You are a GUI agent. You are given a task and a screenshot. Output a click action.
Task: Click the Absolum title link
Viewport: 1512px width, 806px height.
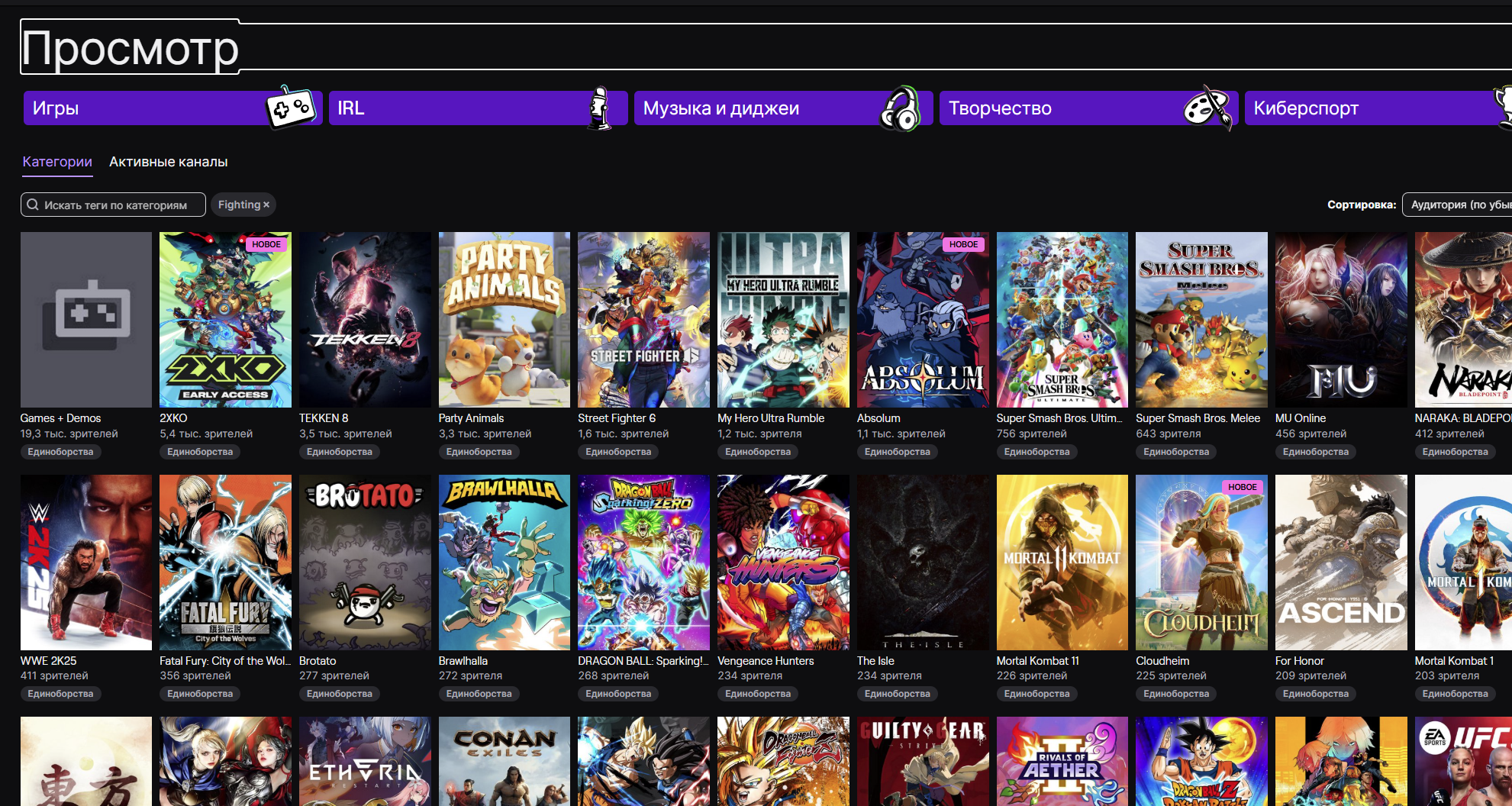point(879,418)
